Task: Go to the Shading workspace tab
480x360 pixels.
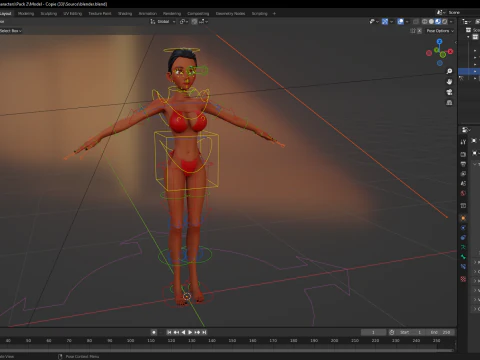Action: tap(125, 14)
